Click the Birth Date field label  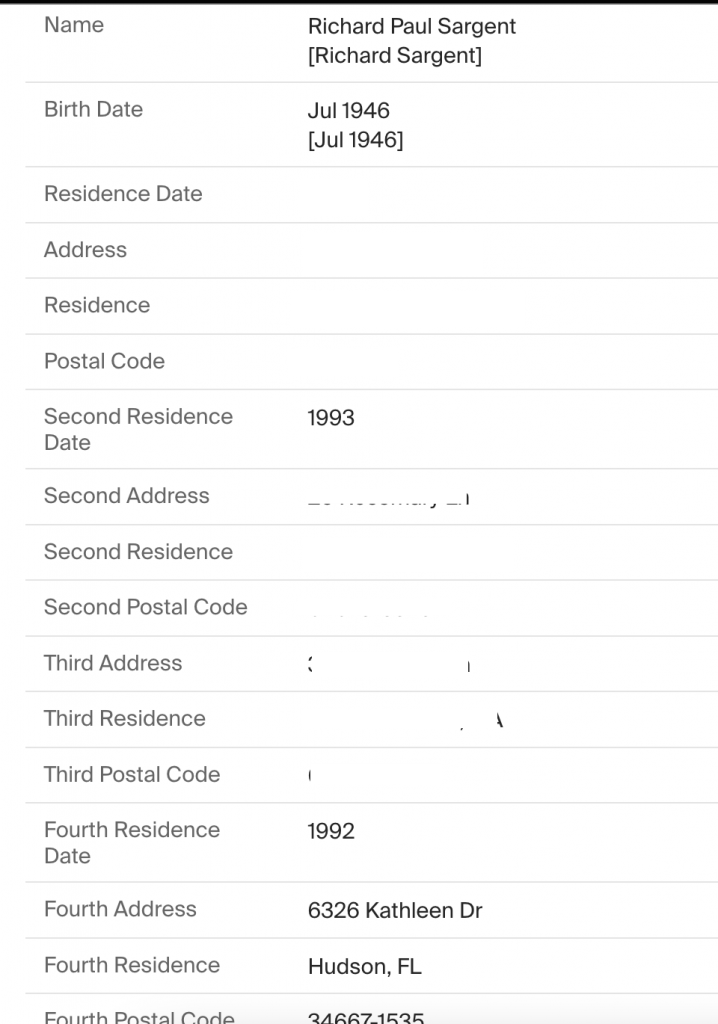point(93,110)
